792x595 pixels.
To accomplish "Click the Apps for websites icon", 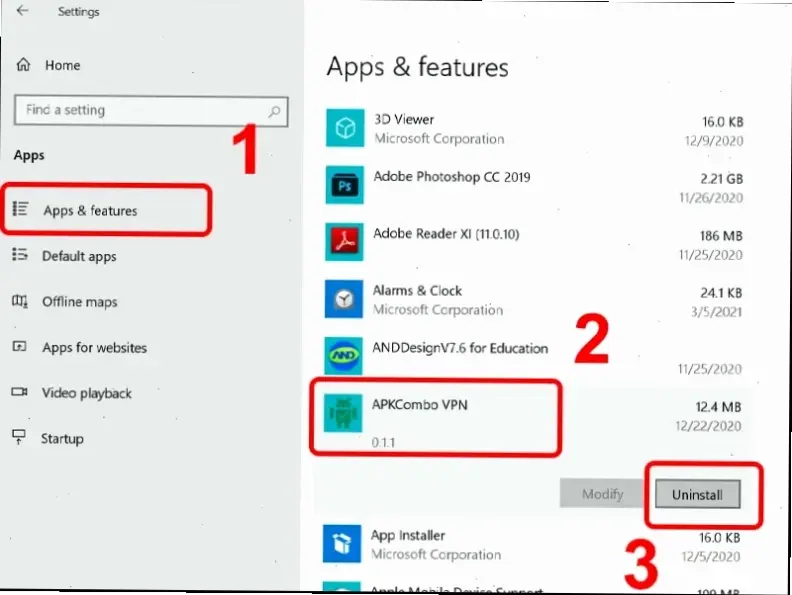I will pos(19,346).
